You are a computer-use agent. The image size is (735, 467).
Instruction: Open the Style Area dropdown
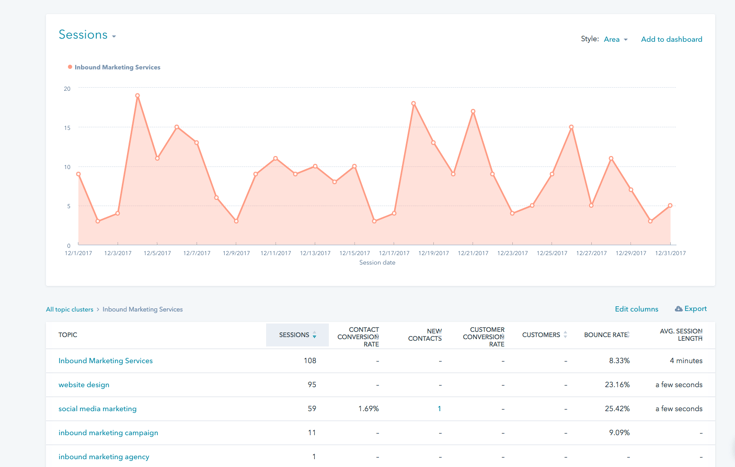[615, 40]
